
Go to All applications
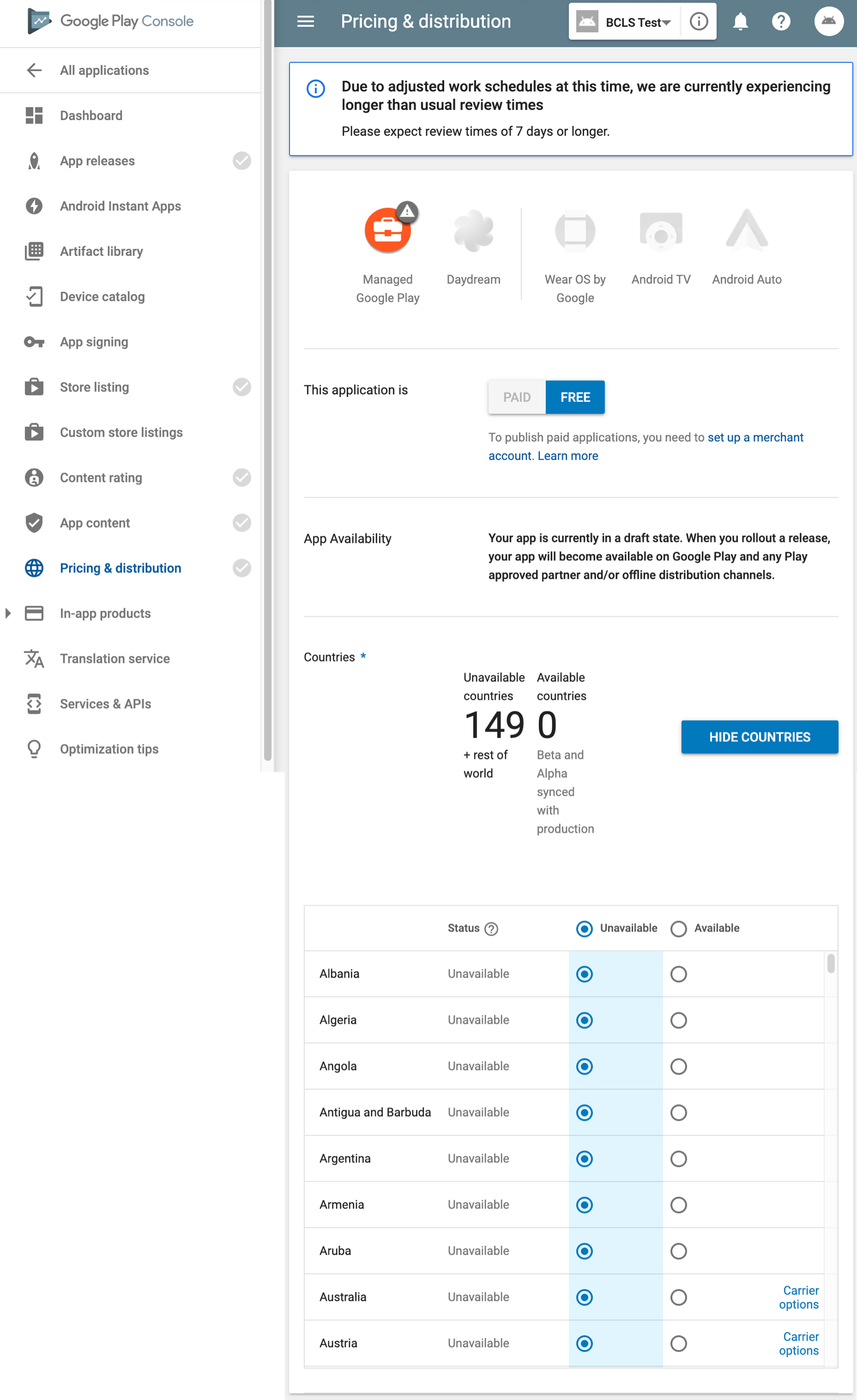click(104, 70)
